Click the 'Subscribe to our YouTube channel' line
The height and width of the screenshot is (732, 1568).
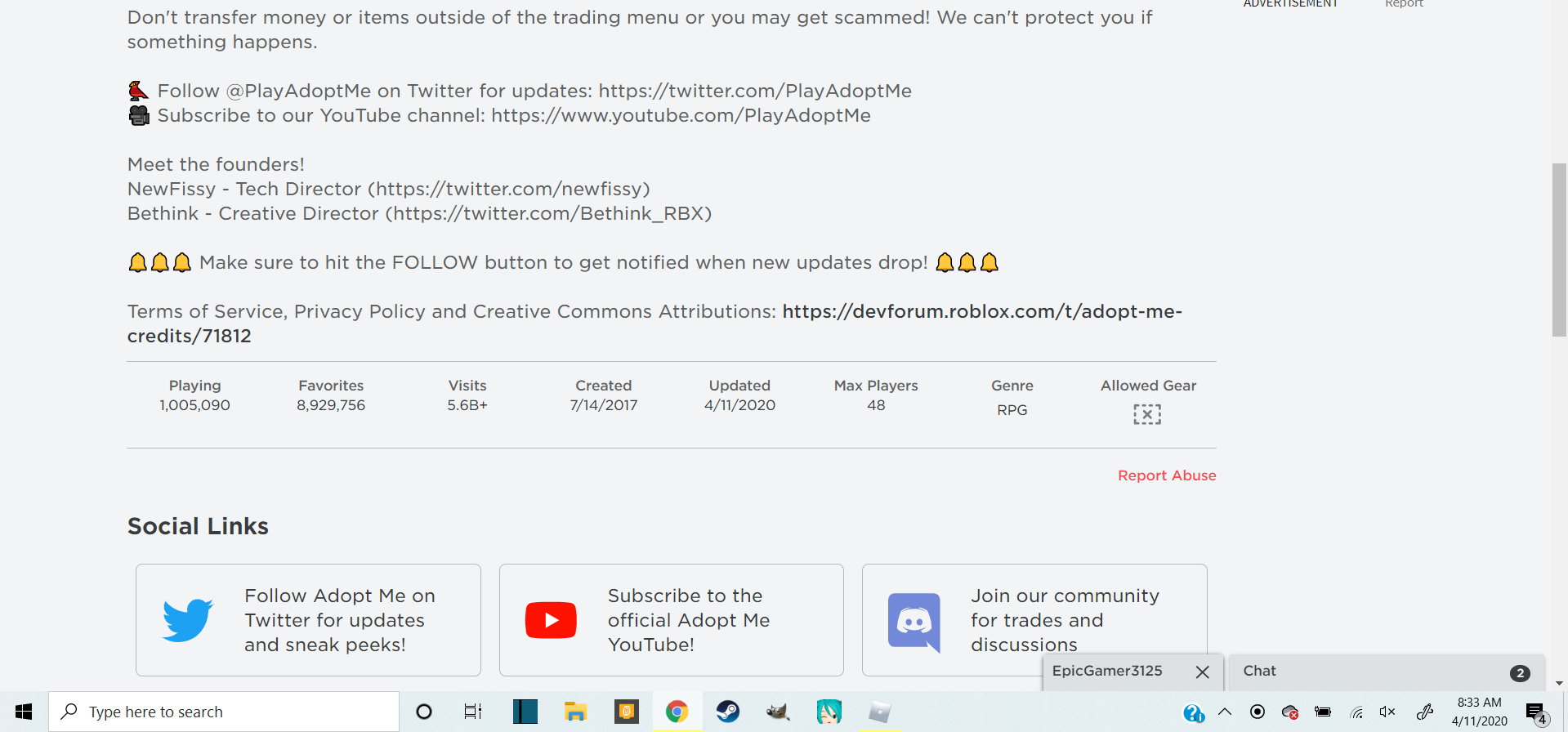tap(499, 115)
